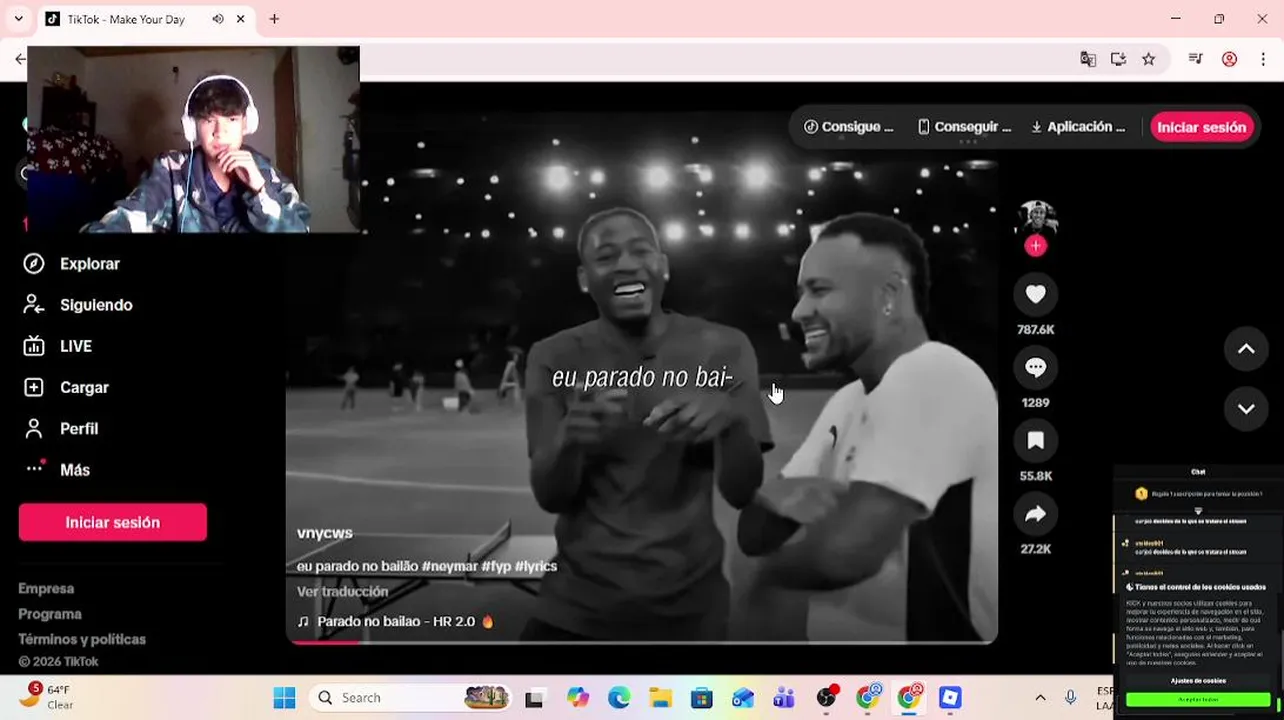Open Microsoft Edge from the taskbar

tap(619, 698)
